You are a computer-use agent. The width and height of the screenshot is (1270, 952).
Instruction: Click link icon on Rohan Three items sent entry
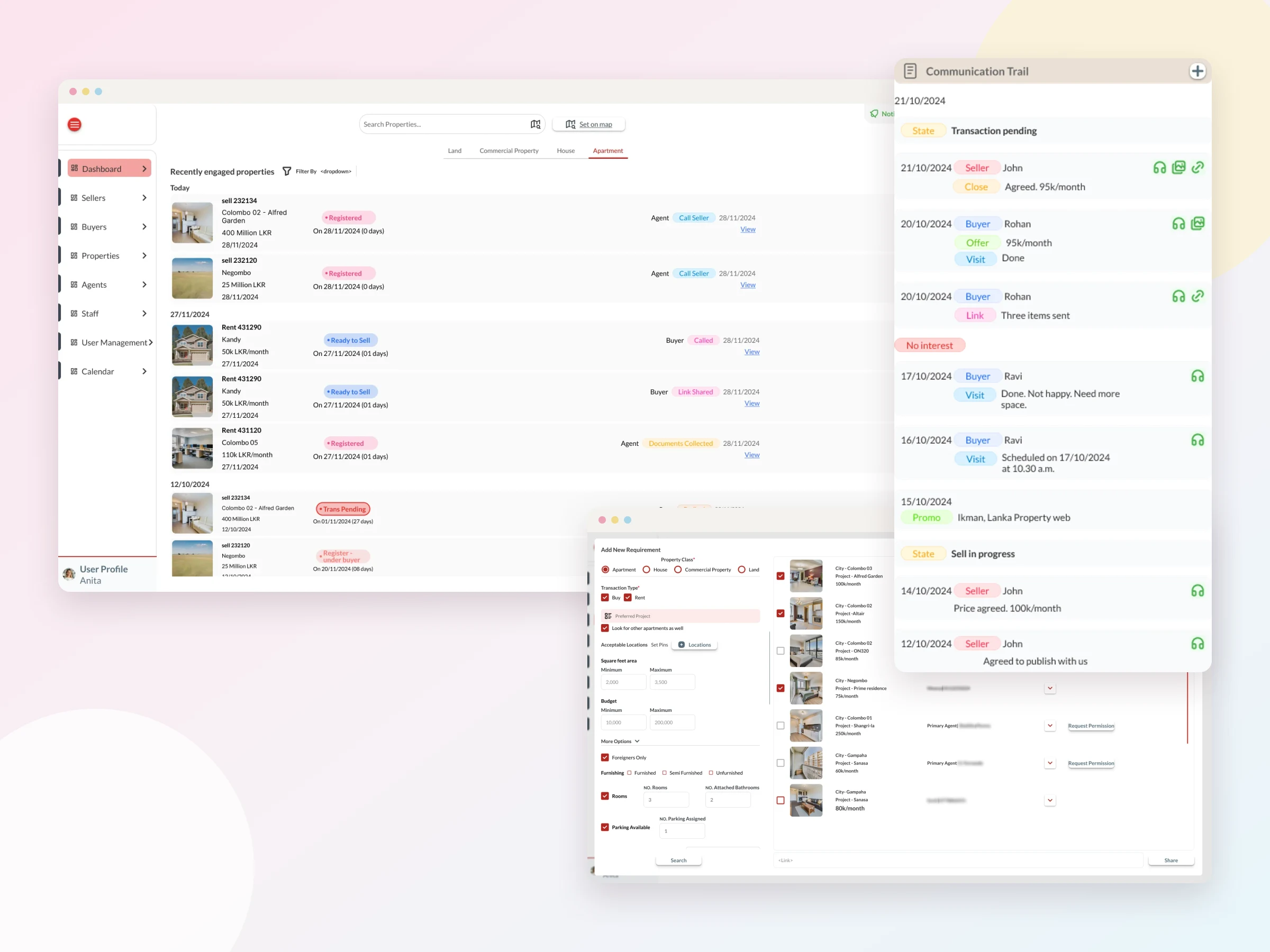[1198, 296]
